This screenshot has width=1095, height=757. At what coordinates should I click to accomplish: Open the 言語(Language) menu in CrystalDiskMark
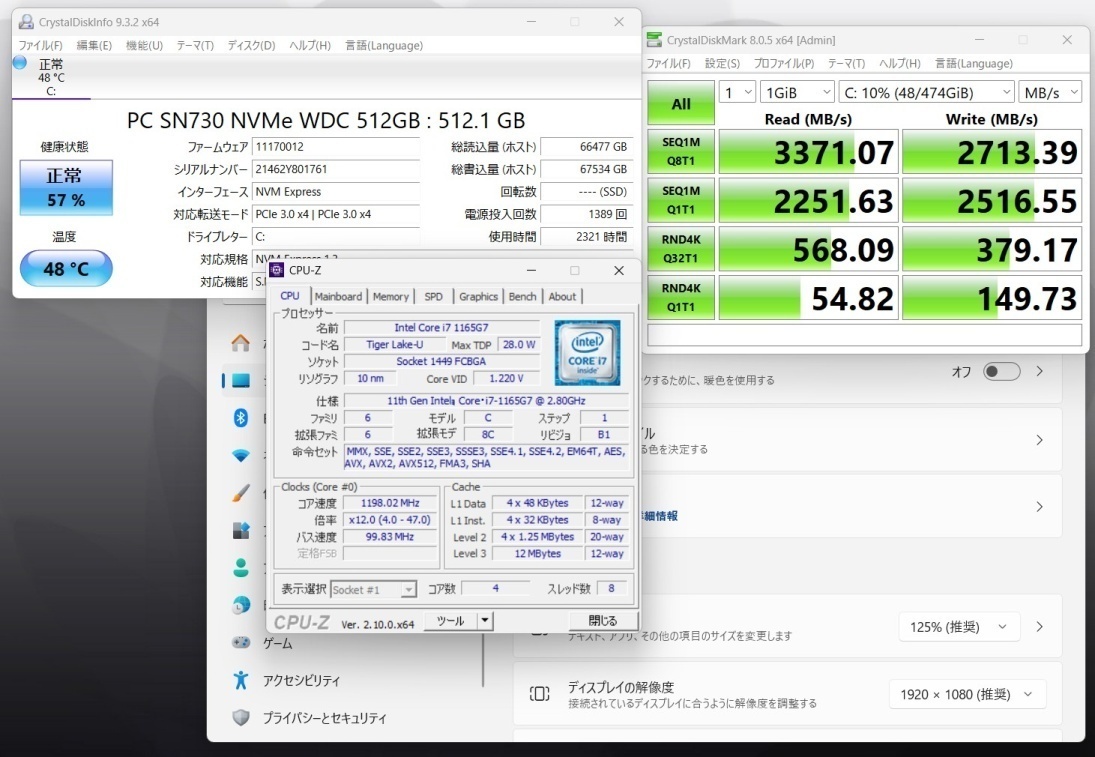click(973, 64)
